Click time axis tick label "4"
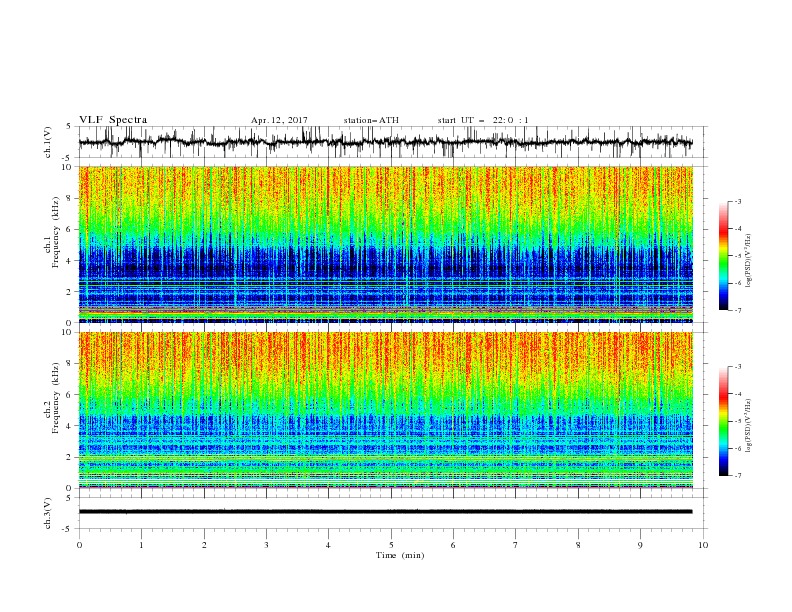 pyautogui.click(x=328, y=545)
